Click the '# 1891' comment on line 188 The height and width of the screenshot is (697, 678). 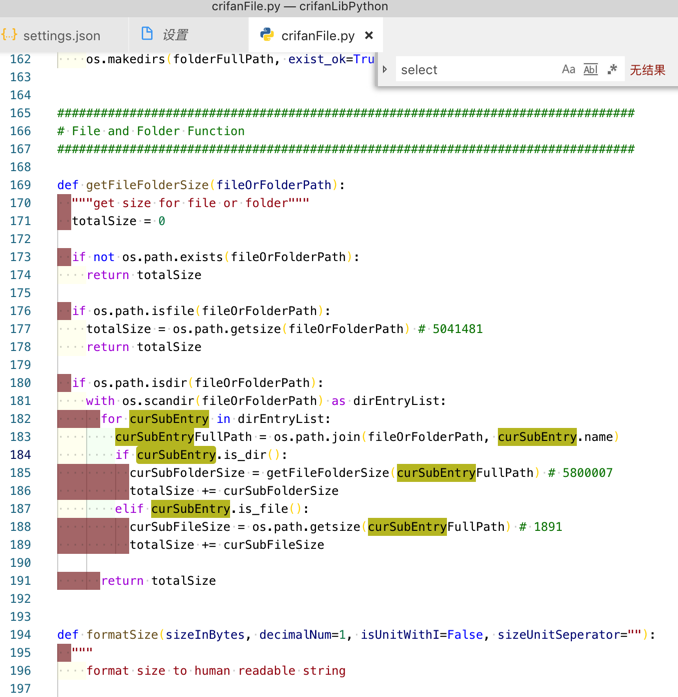coord(541,527)
